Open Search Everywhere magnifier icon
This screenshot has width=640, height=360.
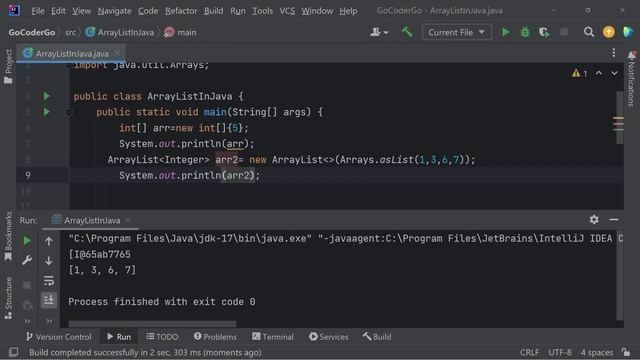[589, 32]
